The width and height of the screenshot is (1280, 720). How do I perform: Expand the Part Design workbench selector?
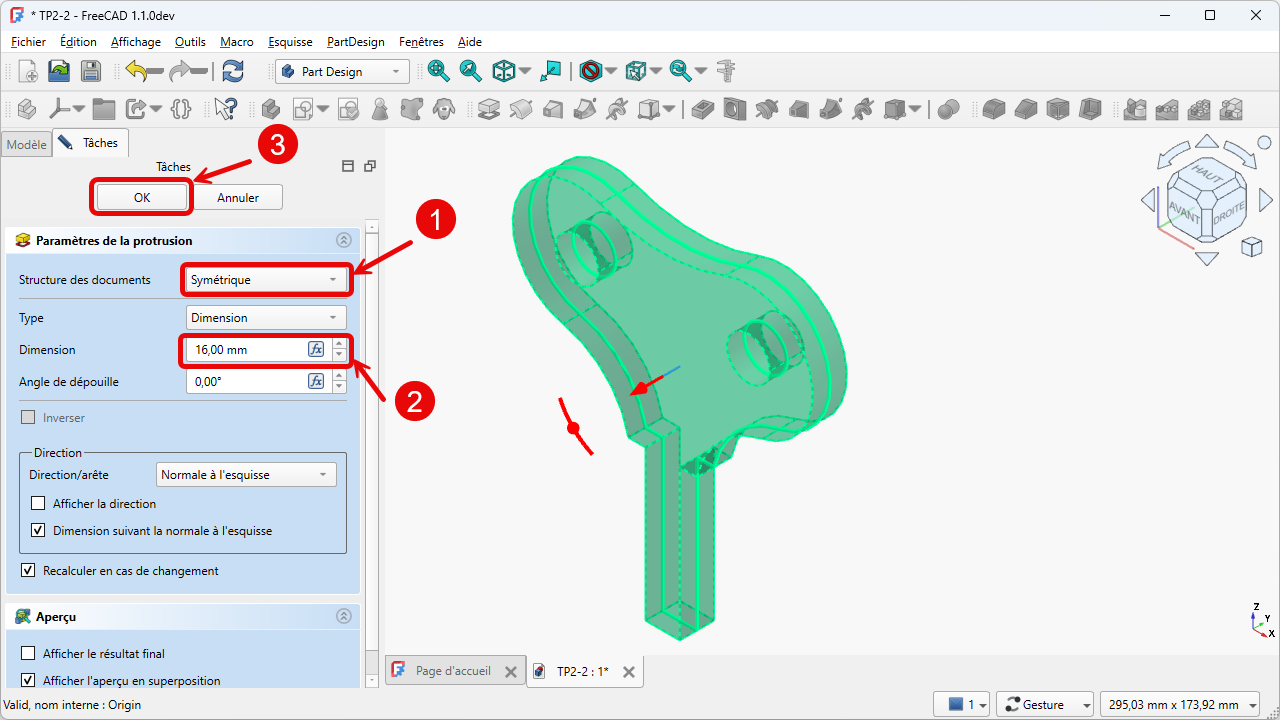coord(343,72)
